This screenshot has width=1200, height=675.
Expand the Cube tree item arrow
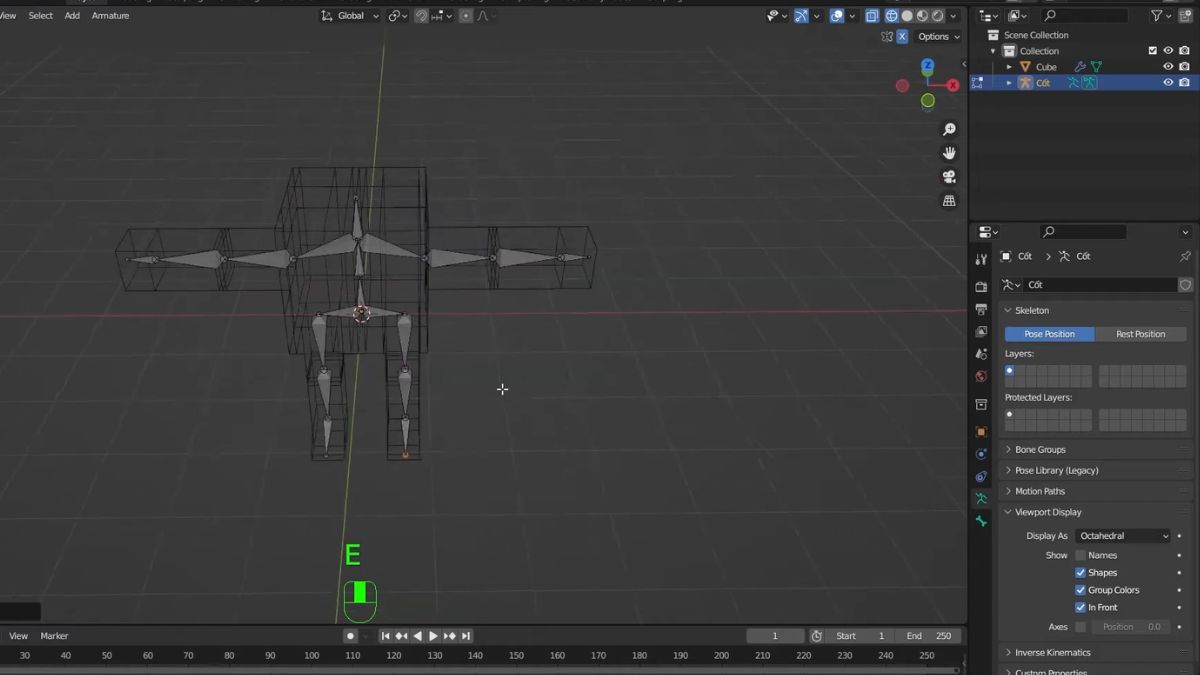(1009, 67)
